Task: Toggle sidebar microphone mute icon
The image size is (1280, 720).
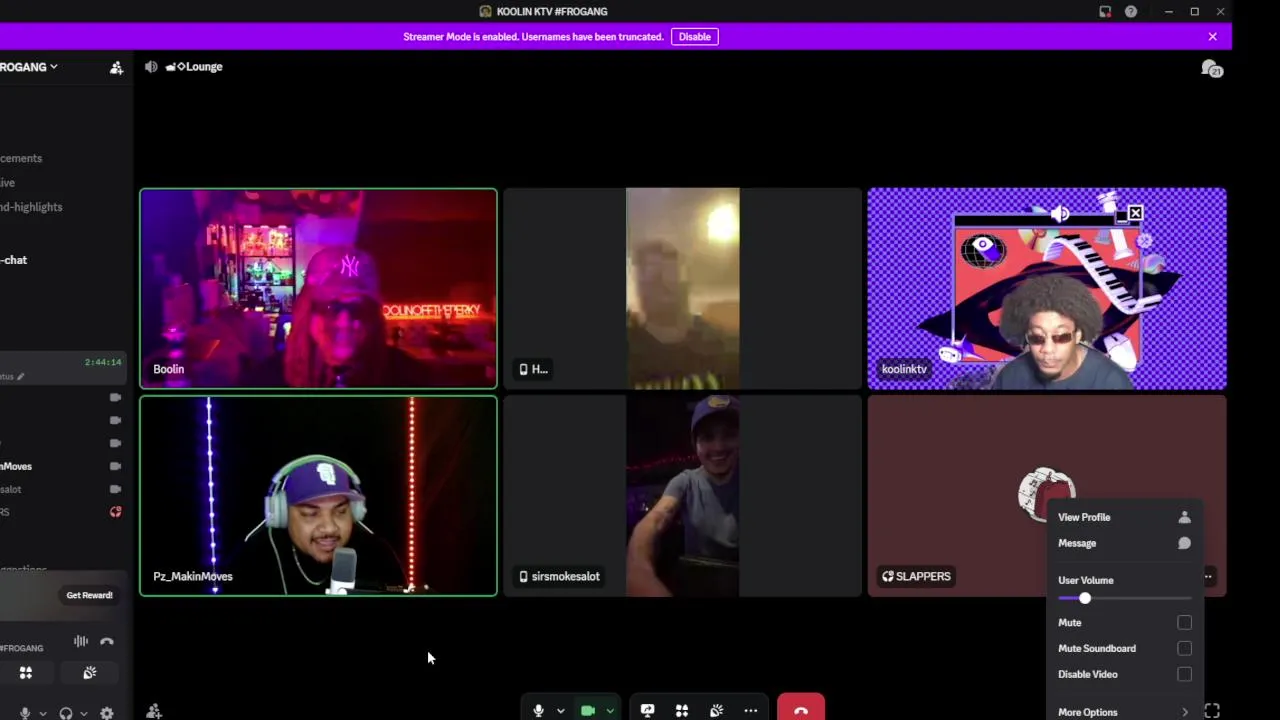Action: (x=25, y=713)
